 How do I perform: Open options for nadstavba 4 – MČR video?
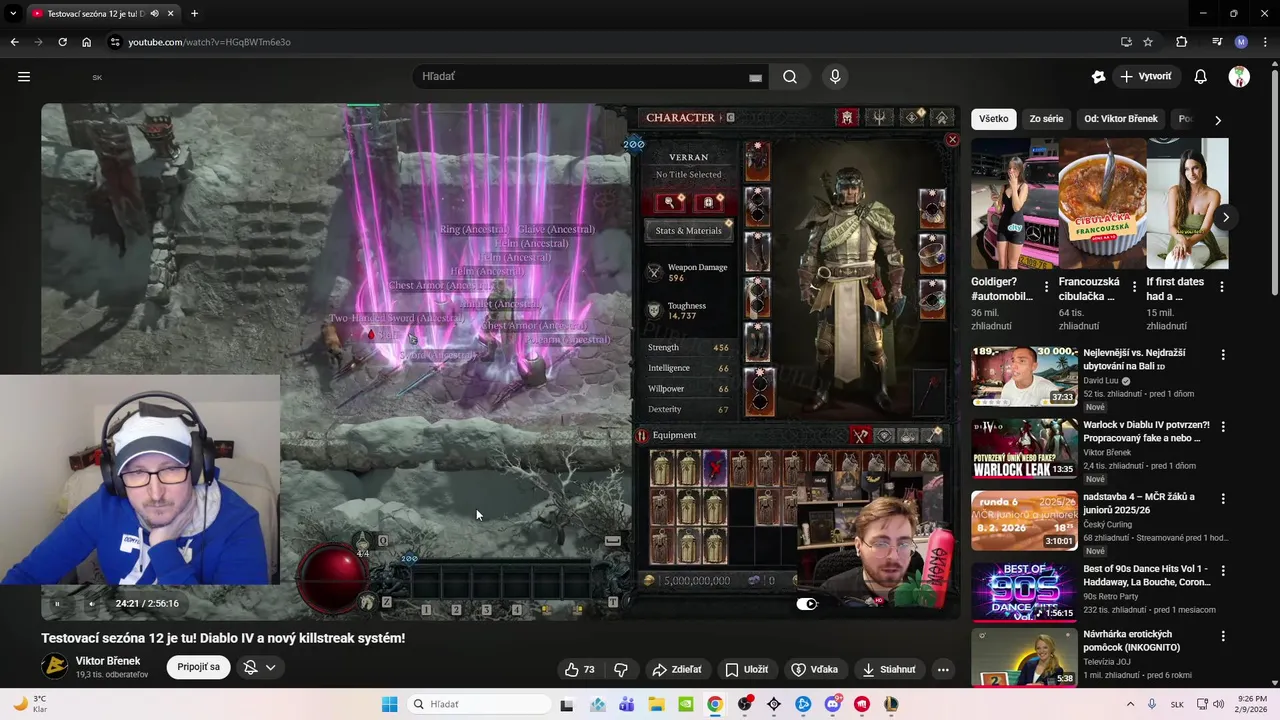click(1222, 499)
